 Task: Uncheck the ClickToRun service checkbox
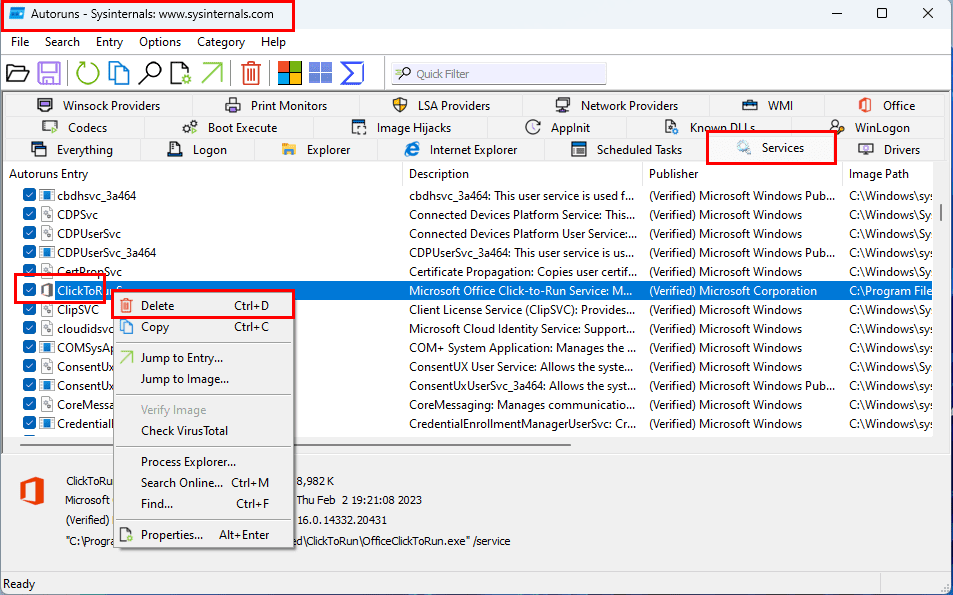[29, 290]
